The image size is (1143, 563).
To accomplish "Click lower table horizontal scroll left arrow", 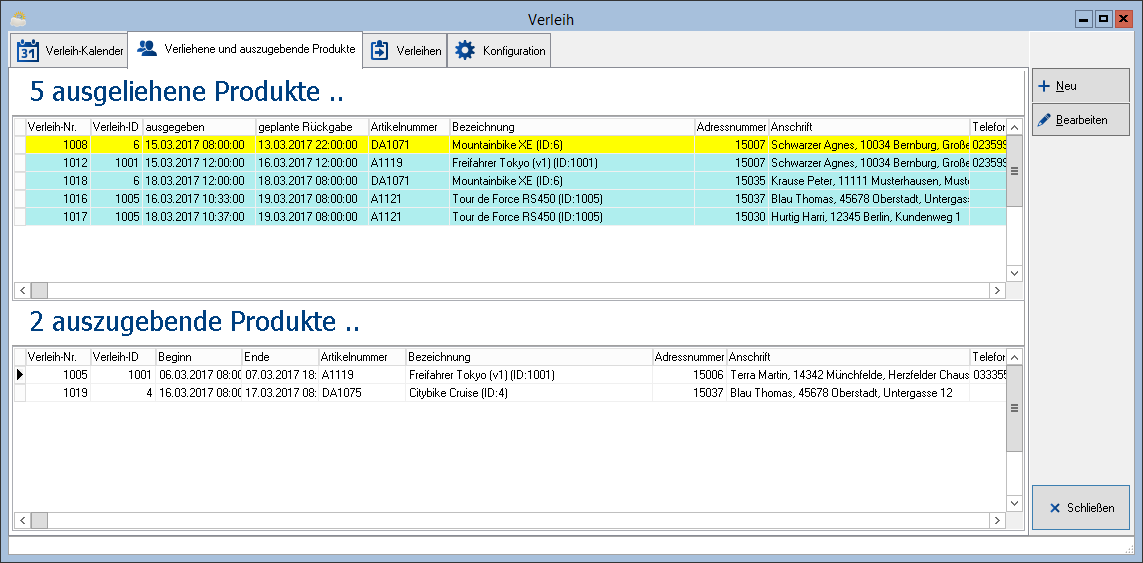I will pos(23,520).
